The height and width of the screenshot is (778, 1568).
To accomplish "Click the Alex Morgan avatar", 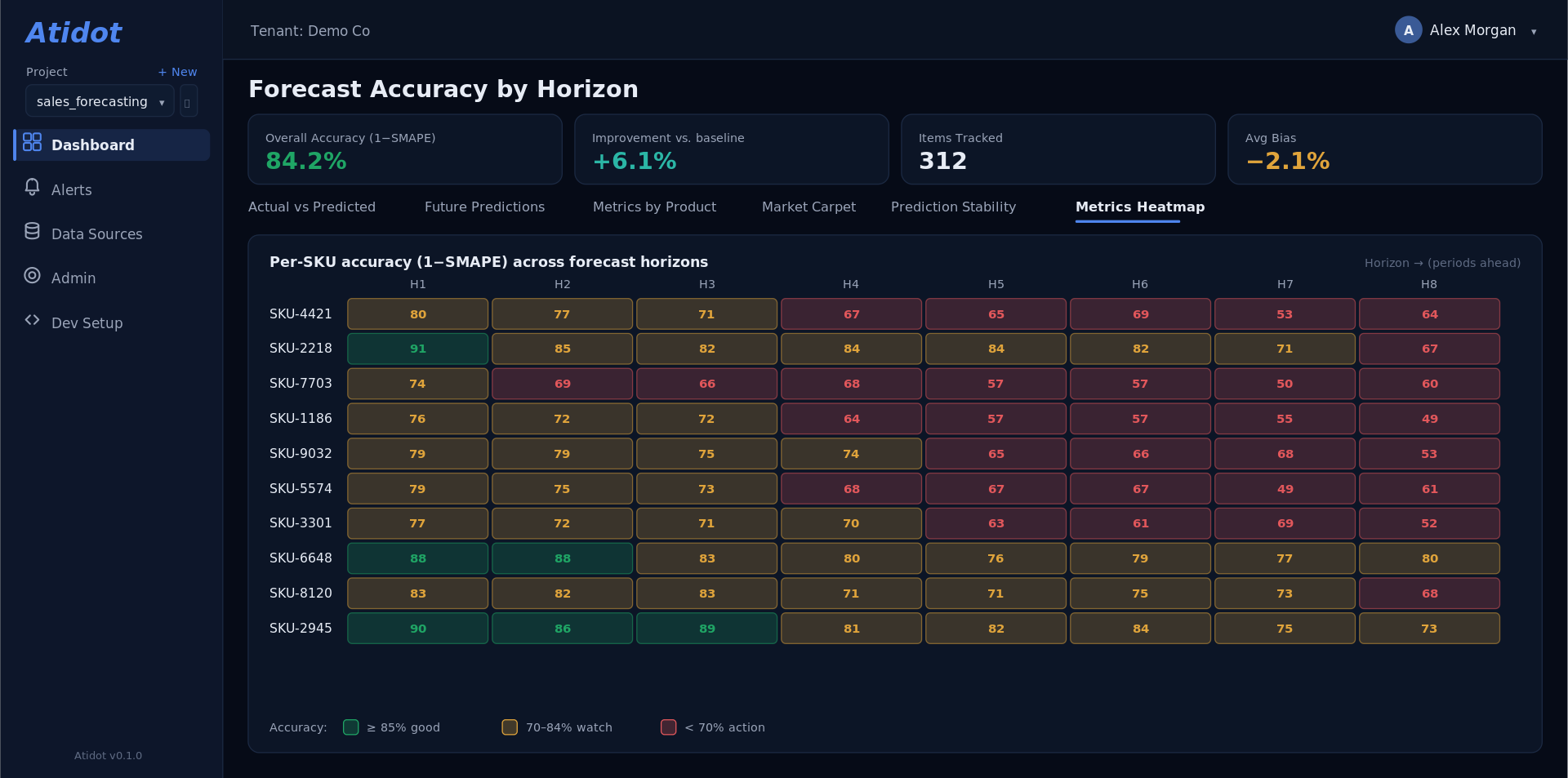I will (x=1408, y=30).
